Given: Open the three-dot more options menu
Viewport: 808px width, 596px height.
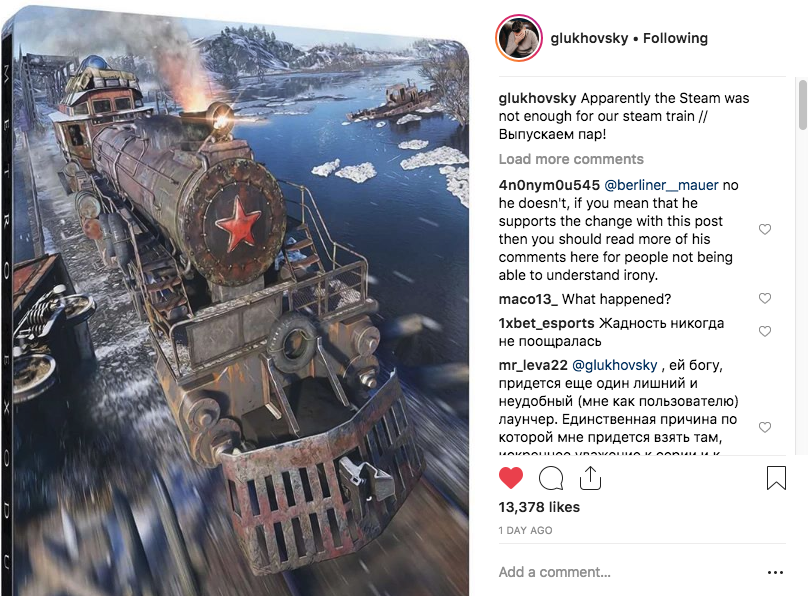Looking at the screenshot, I should [775, 572].
